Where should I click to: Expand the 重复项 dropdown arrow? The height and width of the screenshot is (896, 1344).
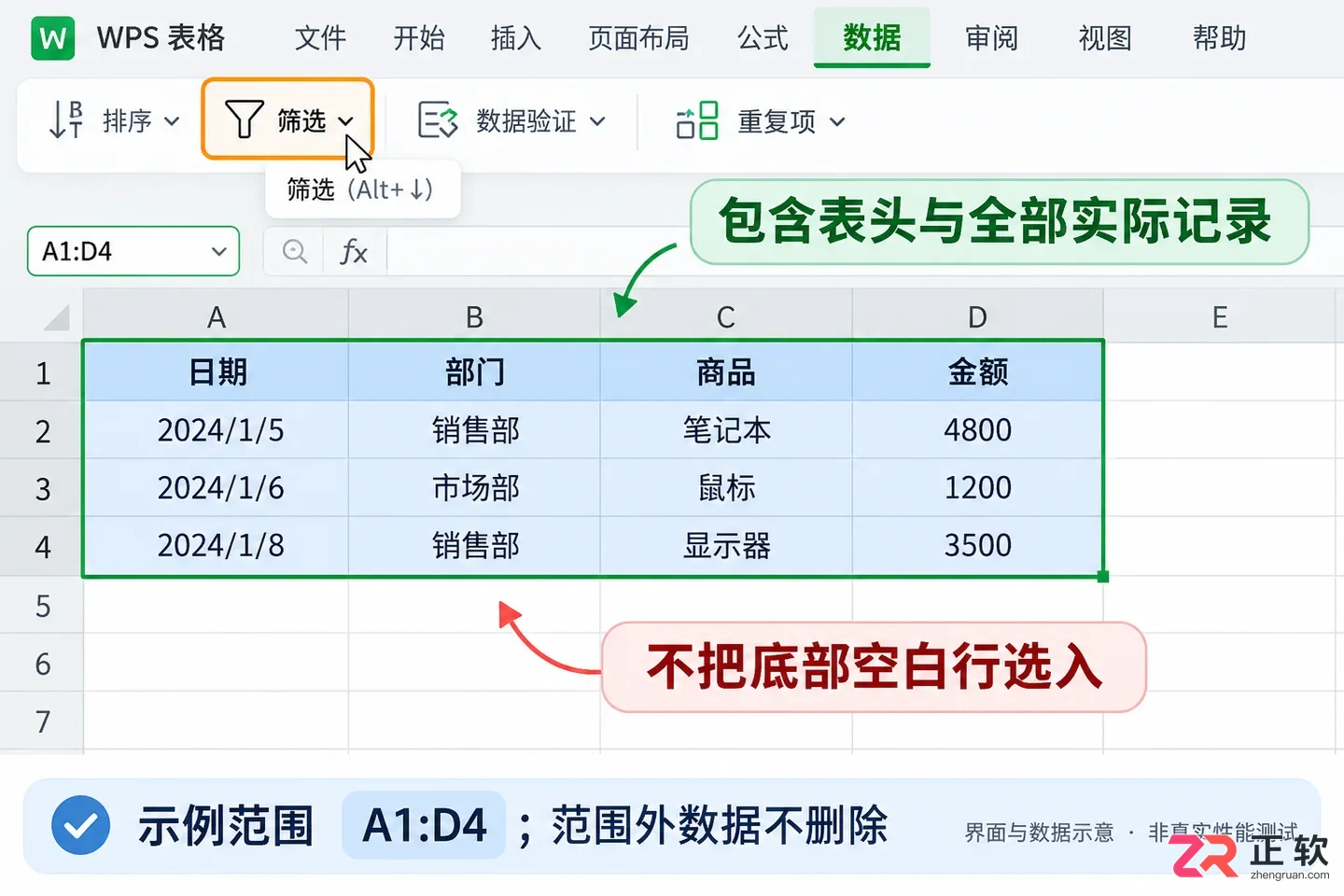tap(837, 121)
